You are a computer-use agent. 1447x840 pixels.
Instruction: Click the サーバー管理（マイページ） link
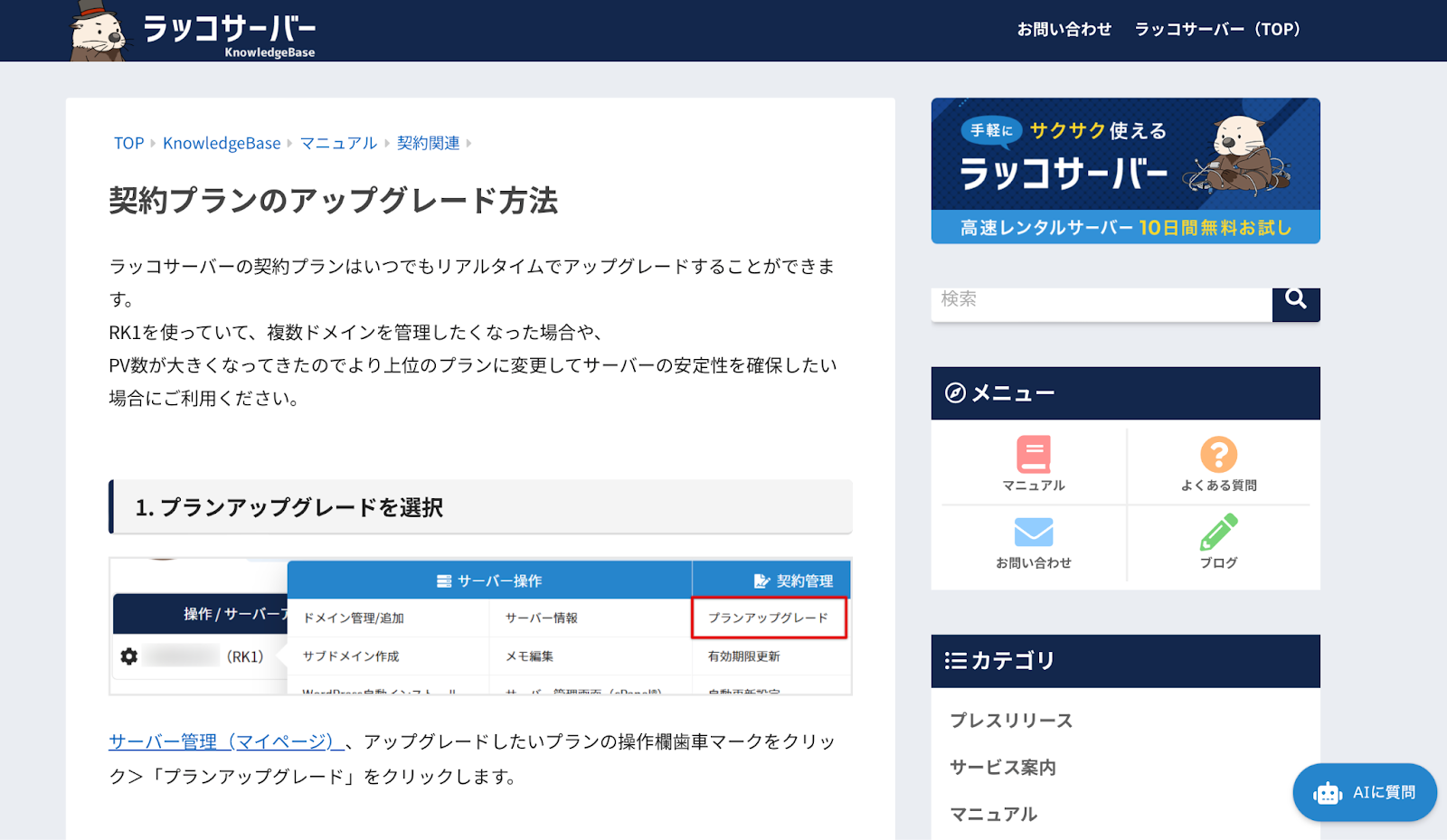coord(225,742)
